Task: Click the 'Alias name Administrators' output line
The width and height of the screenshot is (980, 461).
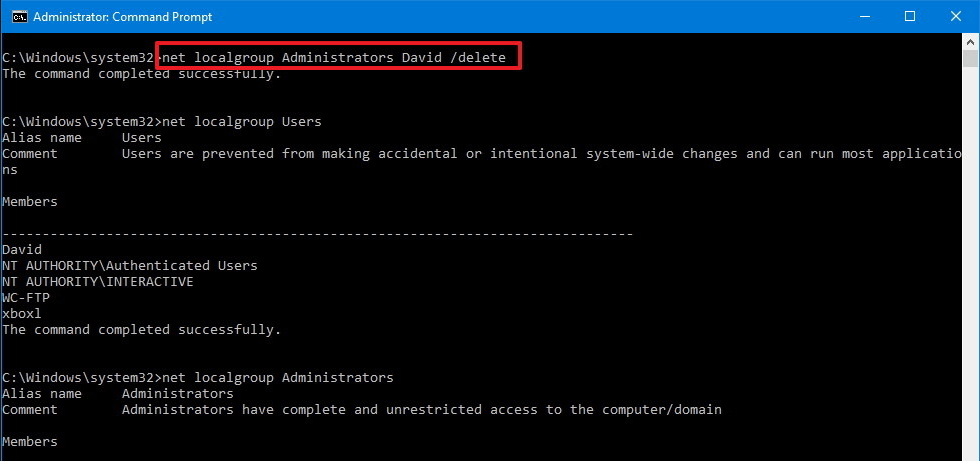Action: pos(118,394)
